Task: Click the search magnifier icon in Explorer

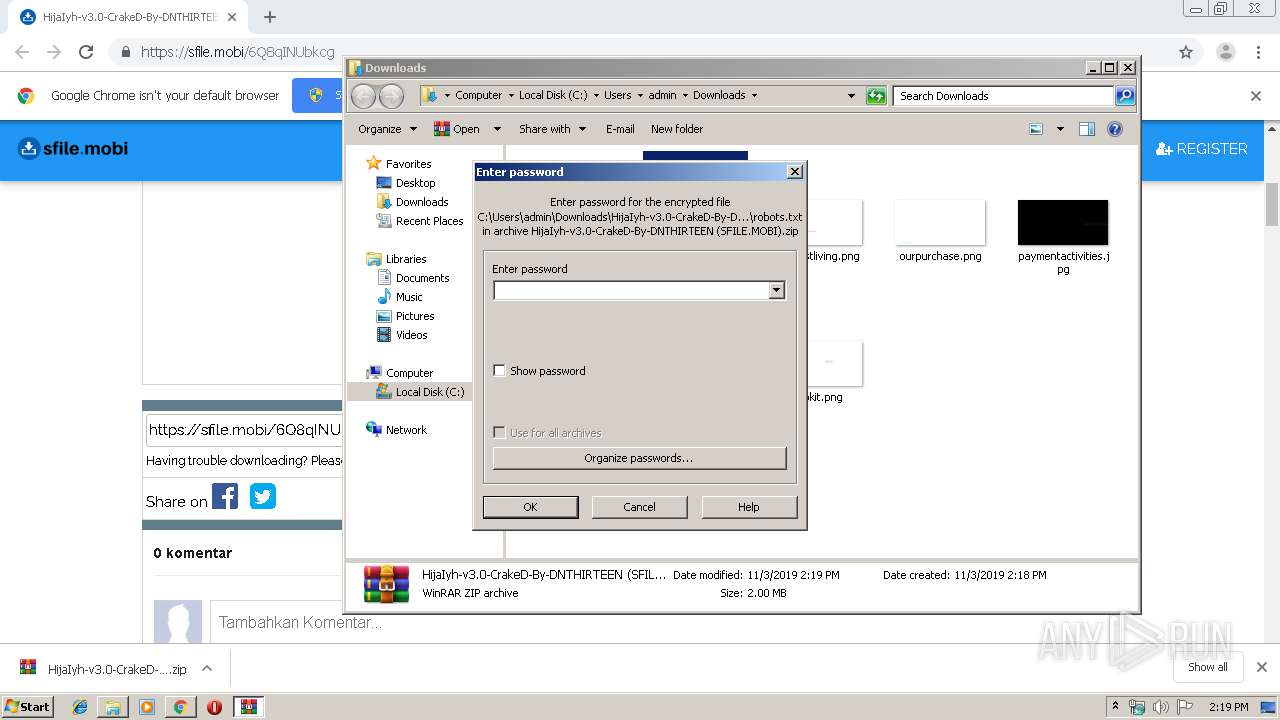Action: (x=1125, y=96)
